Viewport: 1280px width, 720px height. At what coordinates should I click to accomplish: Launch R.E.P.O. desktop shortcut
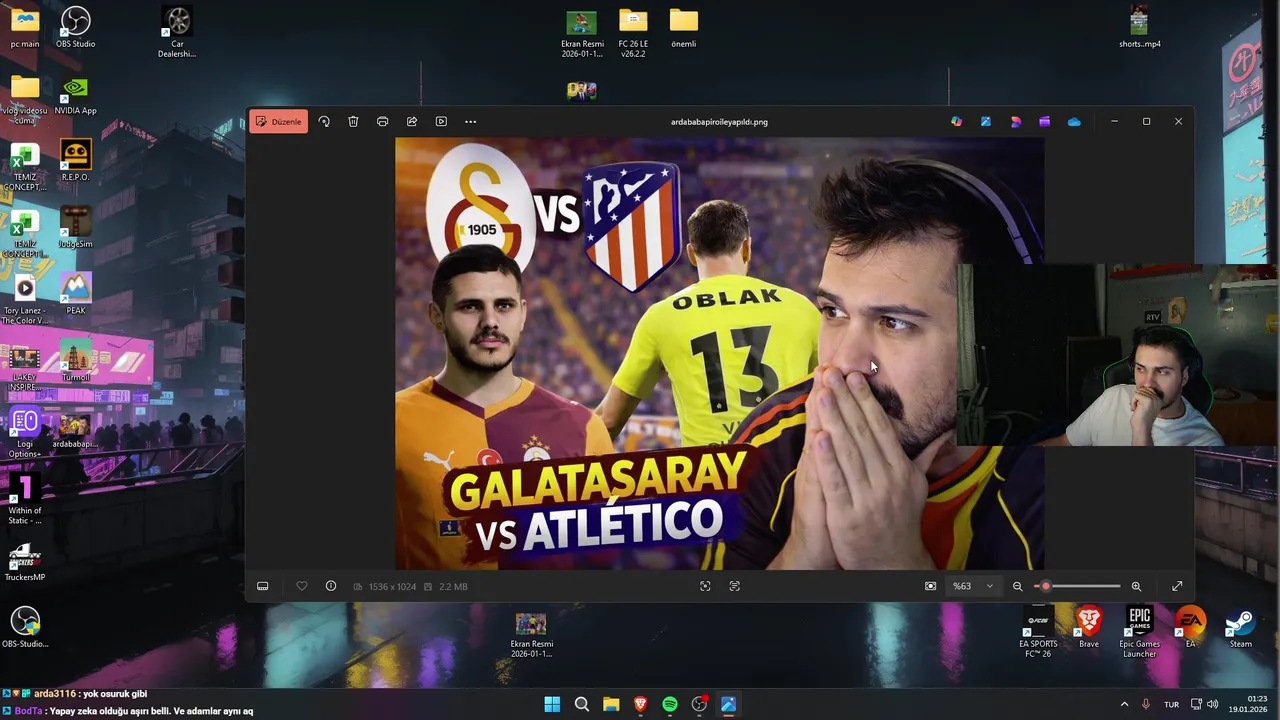(75, 162)
